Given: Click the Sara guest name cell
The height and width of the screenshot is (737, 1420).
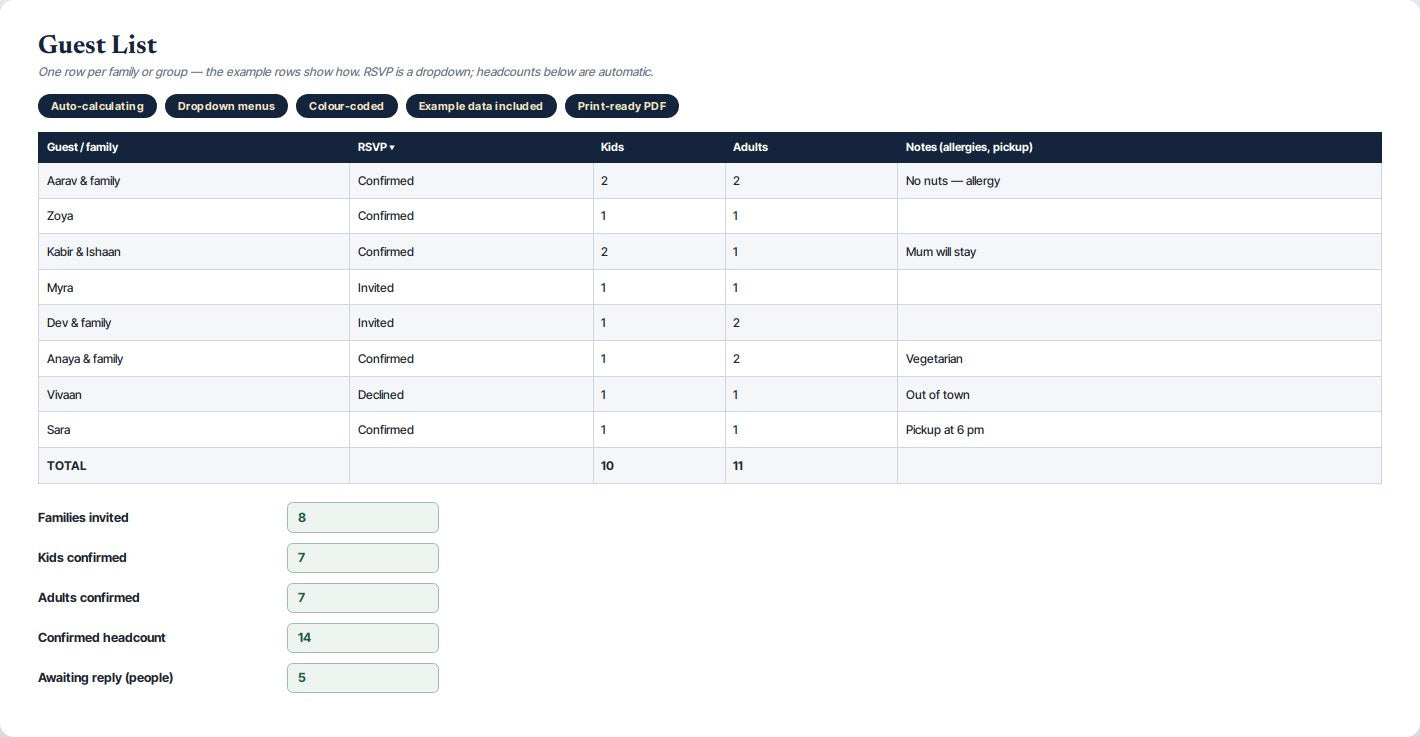Looking at the screenshot, I should tap(193, 430).
